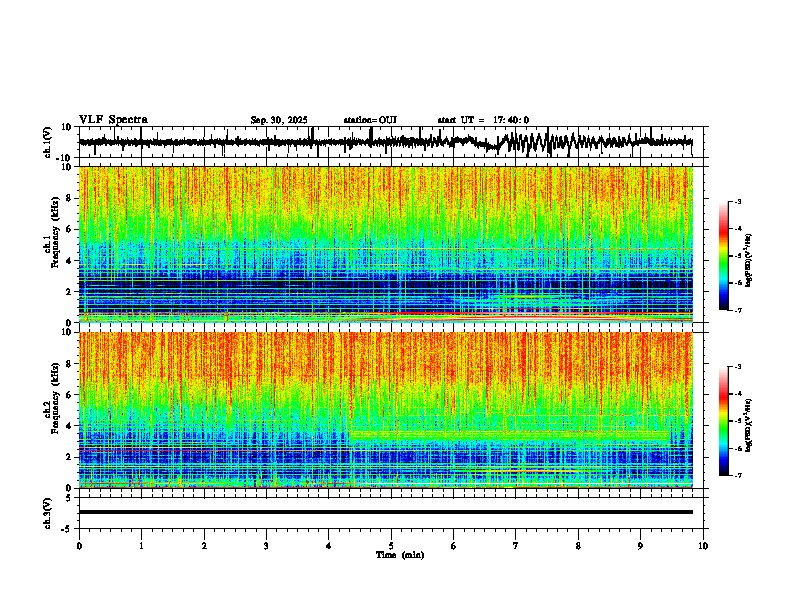Click inside the ch.2 spectrogram panel
This screenshot has height=612, width=792.
(x=386, y=410)
